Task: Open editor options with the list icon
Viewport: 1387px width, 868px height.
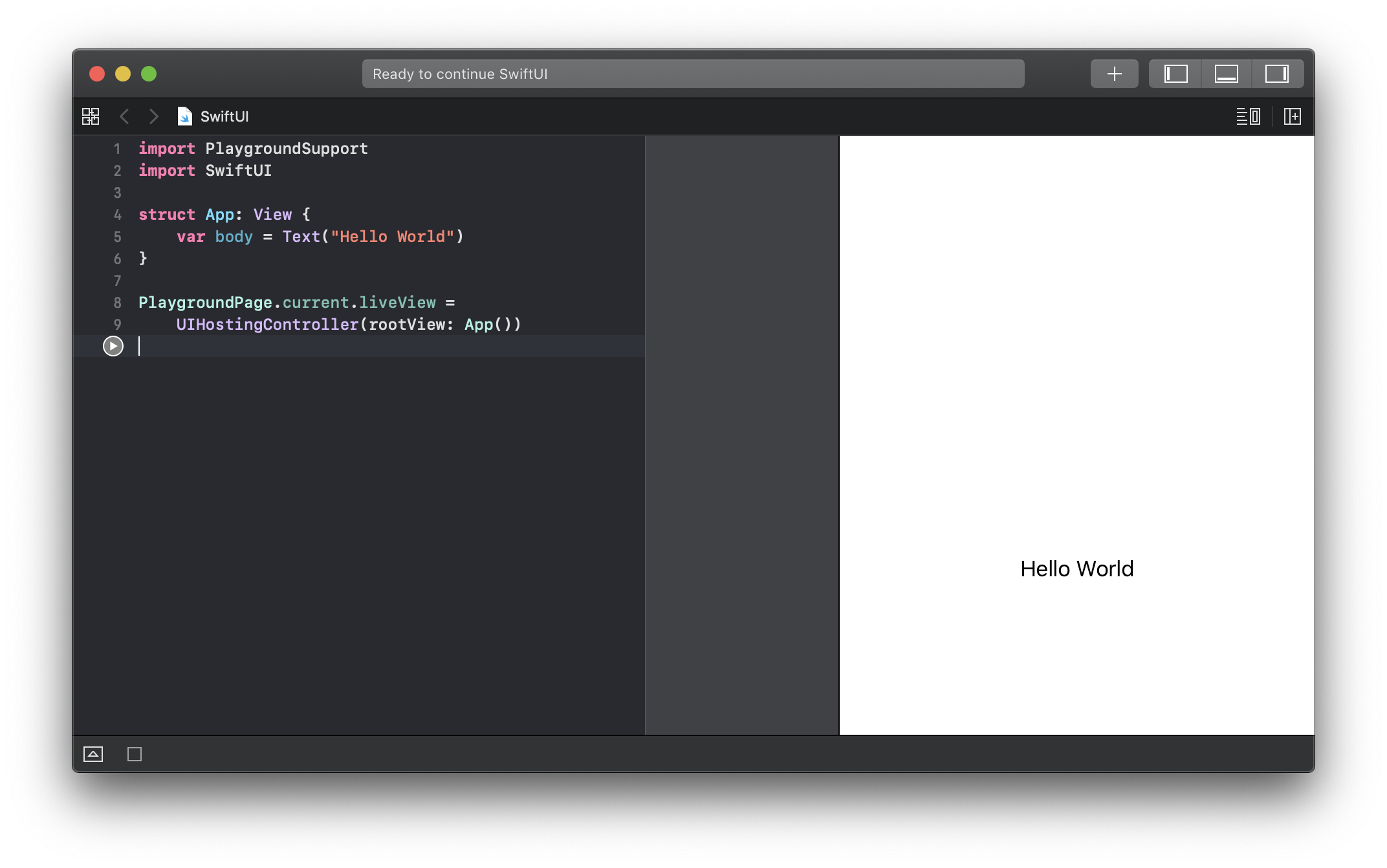Action: pos(1248,116)
